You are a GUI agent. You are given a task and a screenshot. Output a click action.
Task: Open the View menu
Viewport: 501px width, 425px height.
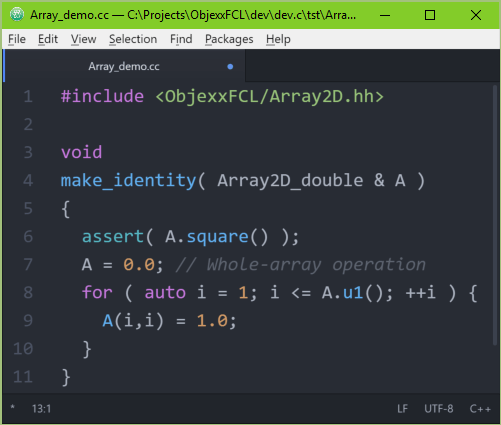[x=83, y=39]
